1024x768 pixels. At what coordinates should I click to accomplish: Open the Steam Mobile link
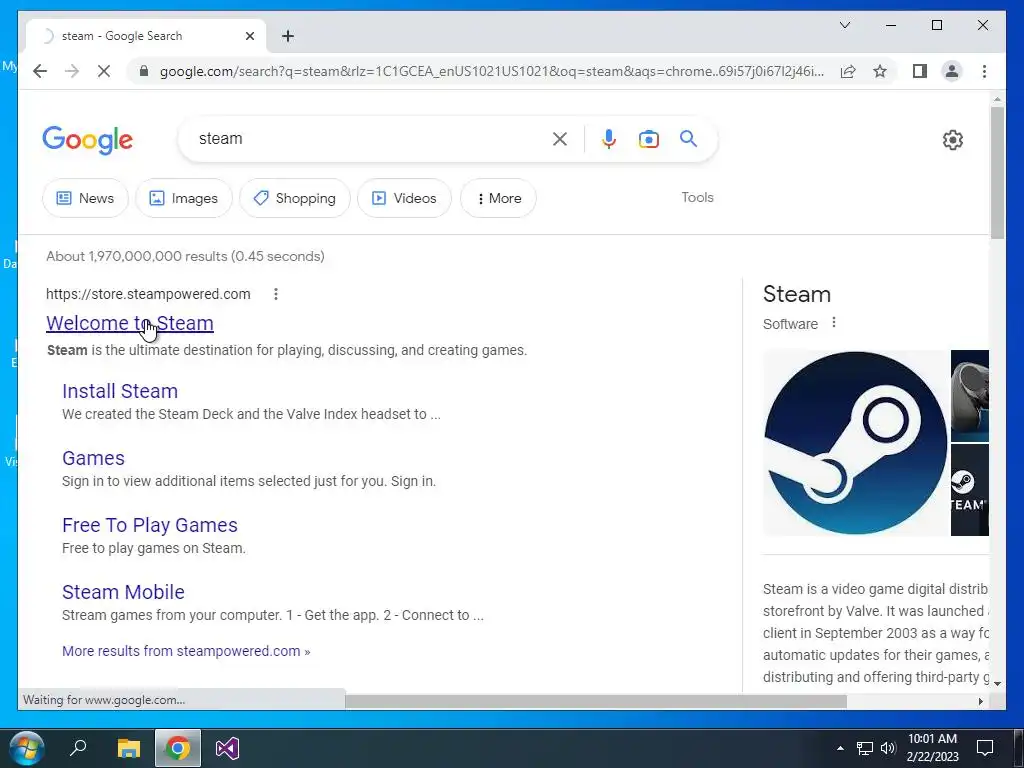pos(123,592)
